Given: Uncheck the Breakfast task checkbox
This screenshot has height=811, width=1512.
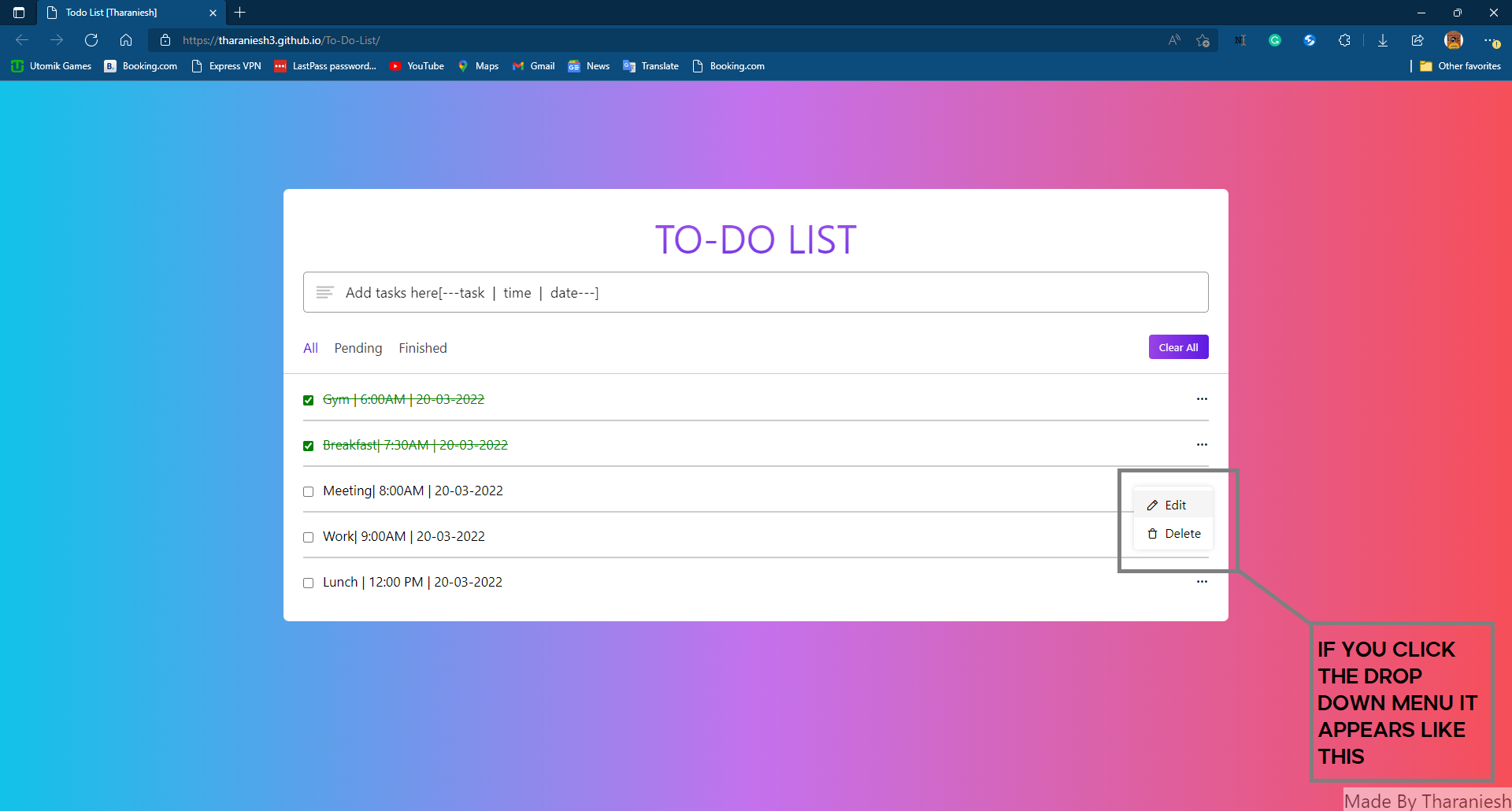Looking at the screenshot, I should [x=309, y=446].
